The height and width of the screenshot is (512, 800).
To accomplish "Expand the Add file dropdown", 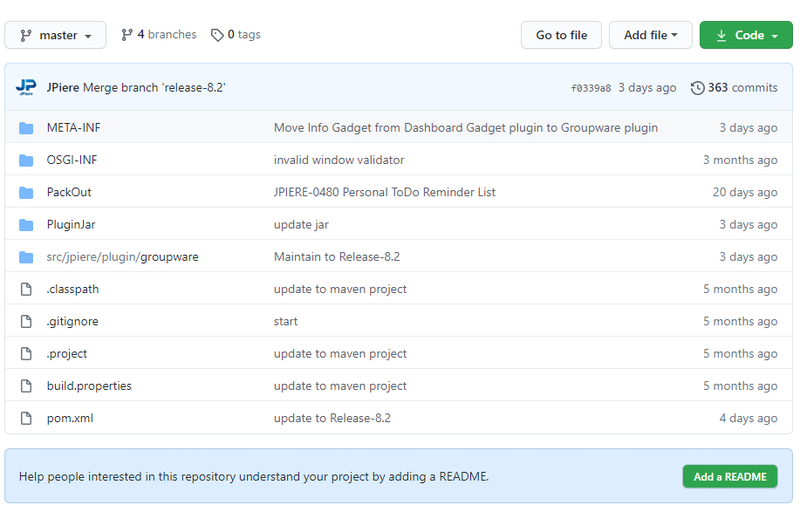I will tap(650, 35).
